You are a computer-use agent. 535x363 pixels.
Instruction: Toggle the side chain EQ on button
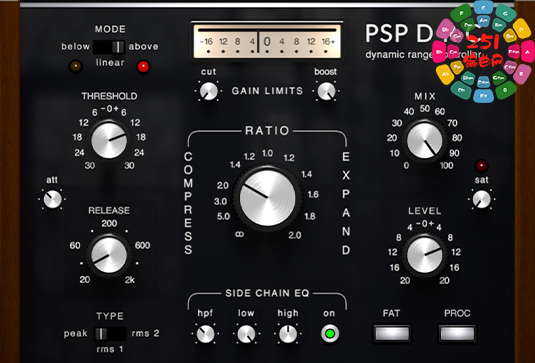pyautogui.click(x=330, y=334)
